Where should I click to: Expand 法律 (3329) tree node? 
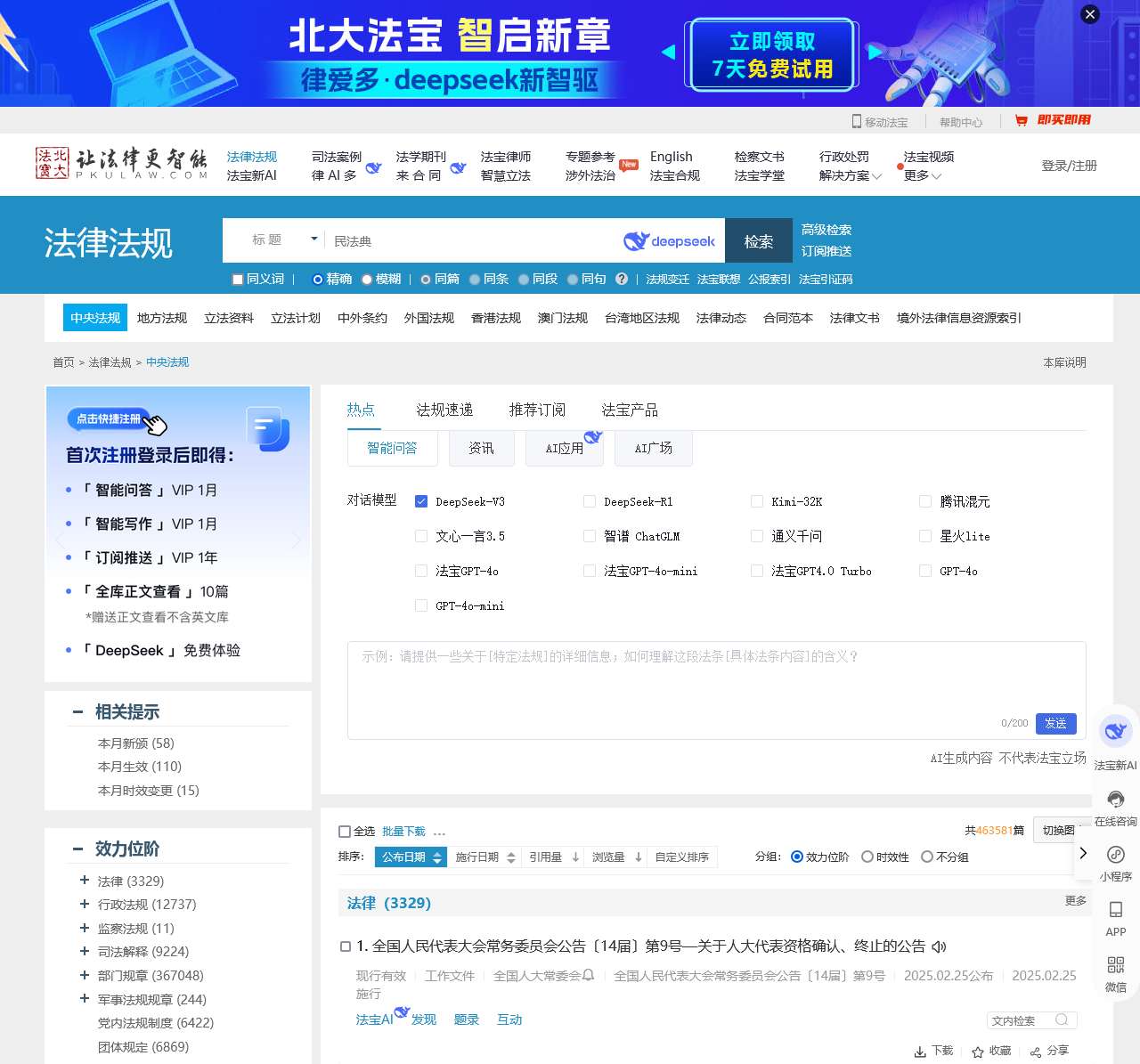pyautogui.click(x=85, y=881)
